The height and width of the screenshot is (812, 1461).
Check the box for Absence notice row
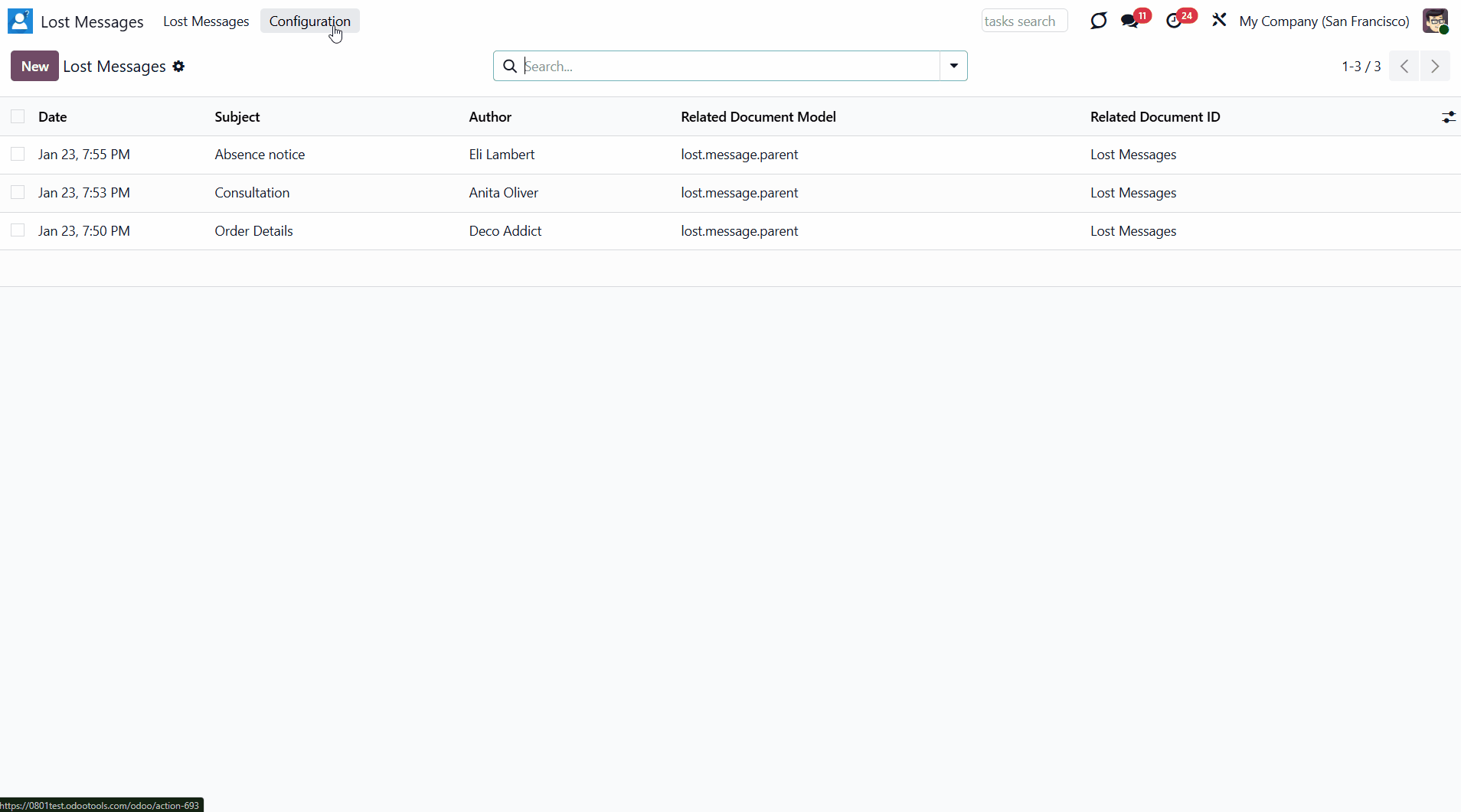click(x=18, y=155)
